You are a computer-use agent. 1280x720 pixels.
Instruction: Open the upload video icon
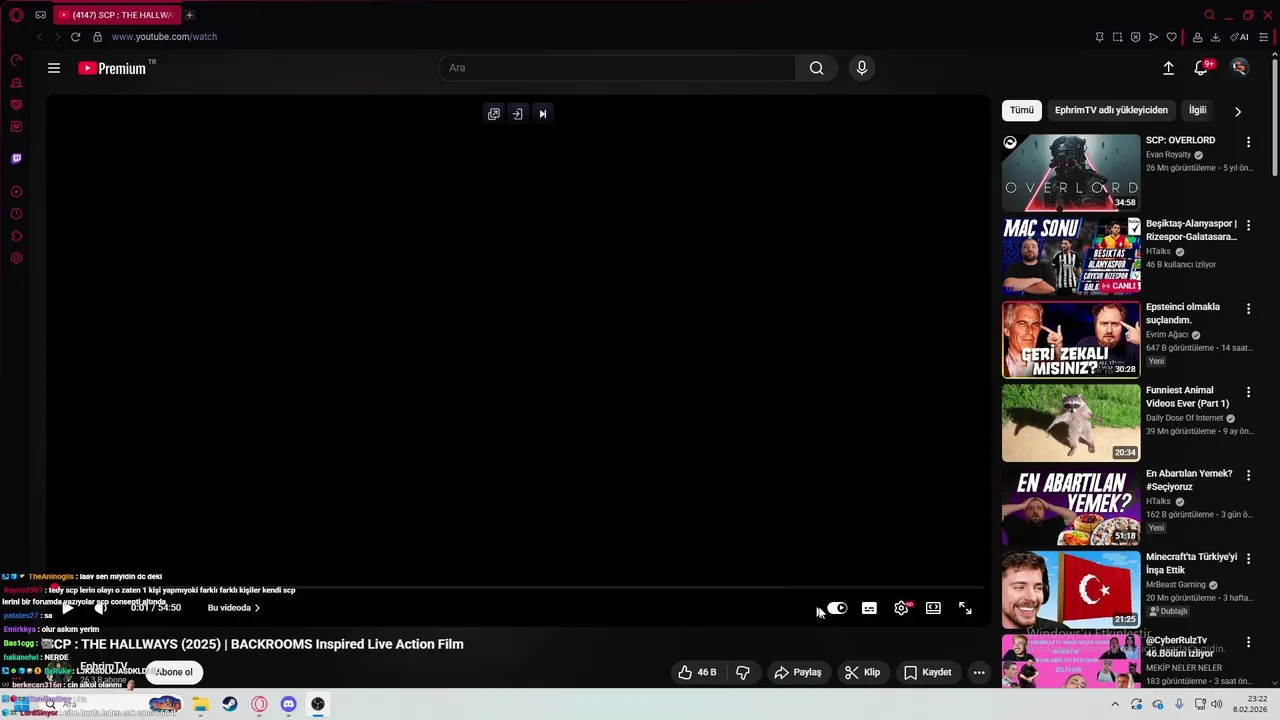coord(1168,68)
